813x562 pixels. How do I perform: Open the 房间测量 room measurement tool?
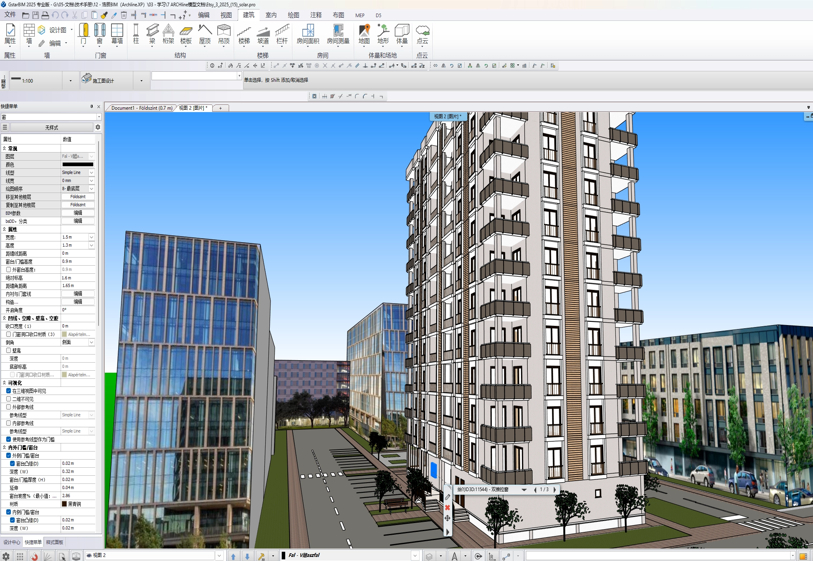(x=338, y=34)
